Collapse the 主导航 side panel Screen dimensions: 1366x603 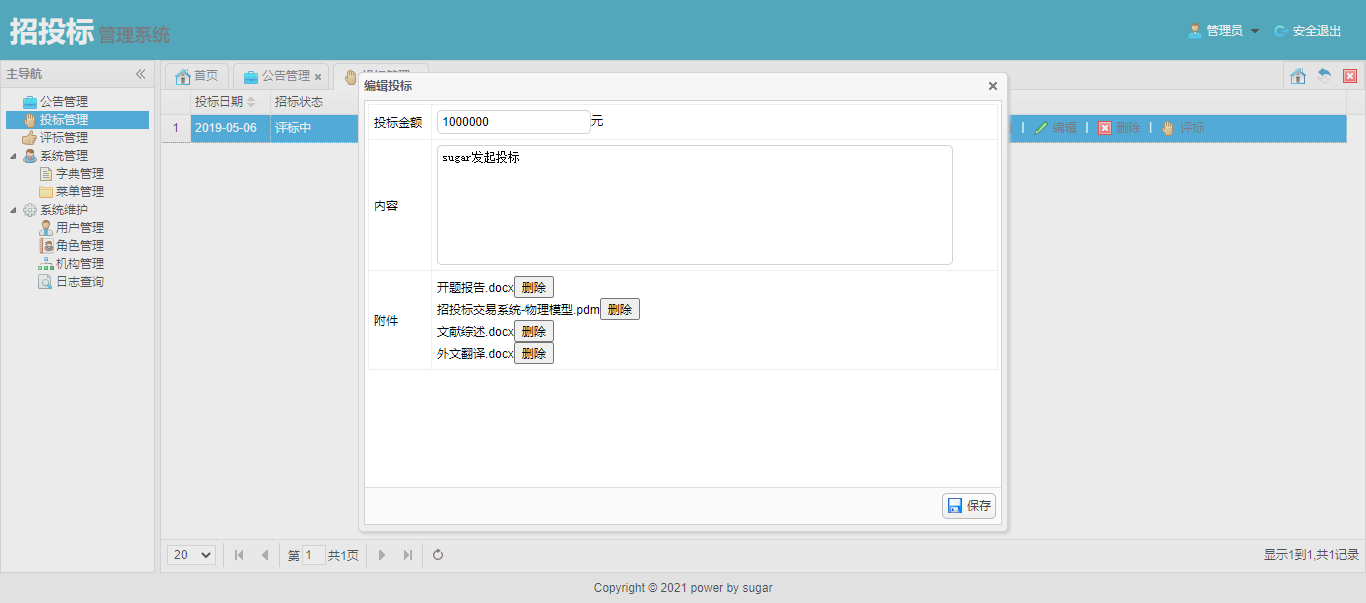(x=141, y=74)
